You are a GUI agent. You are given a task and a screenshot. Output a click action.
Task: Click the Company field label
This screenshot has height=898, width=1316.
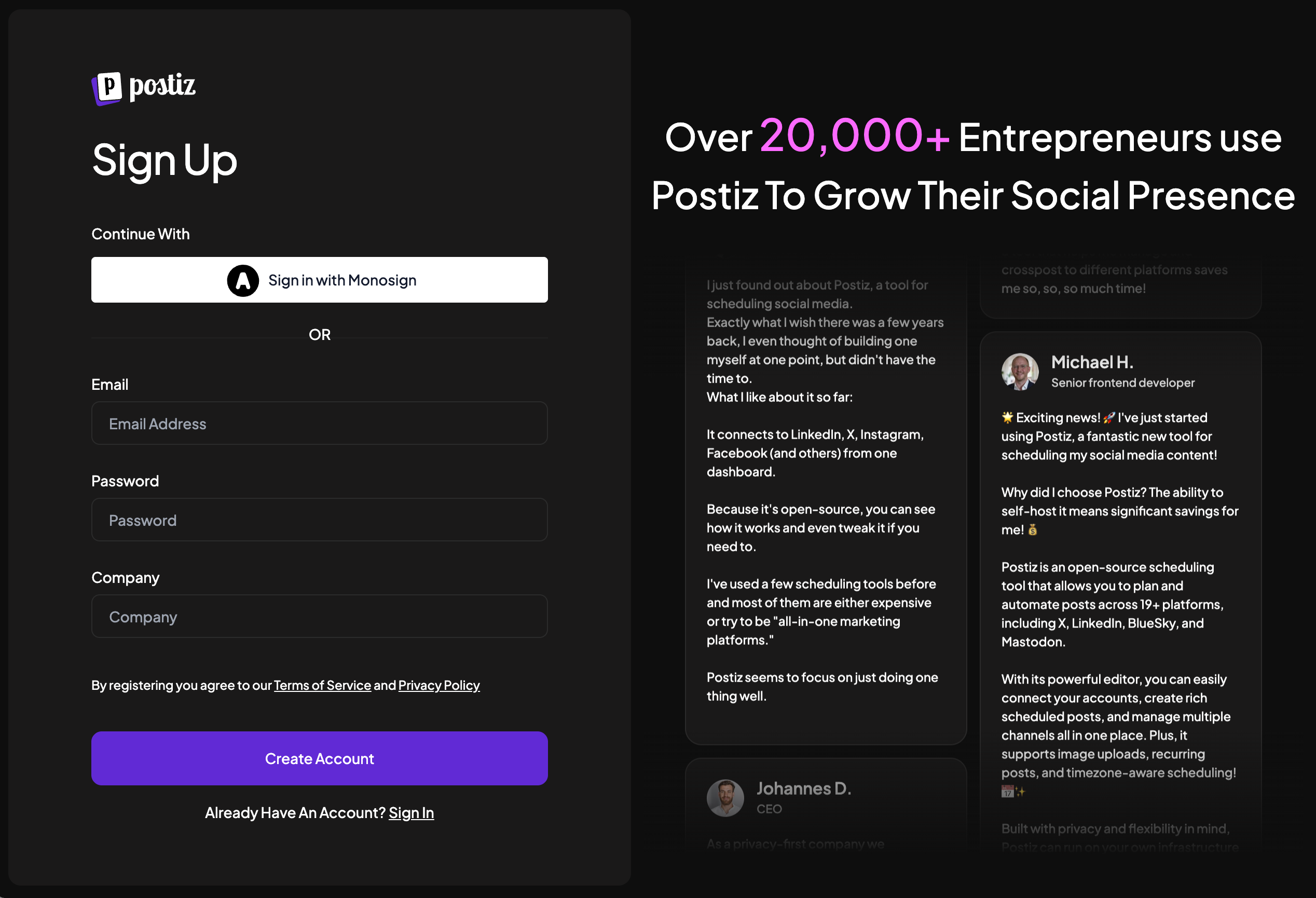tap(125, 578)
